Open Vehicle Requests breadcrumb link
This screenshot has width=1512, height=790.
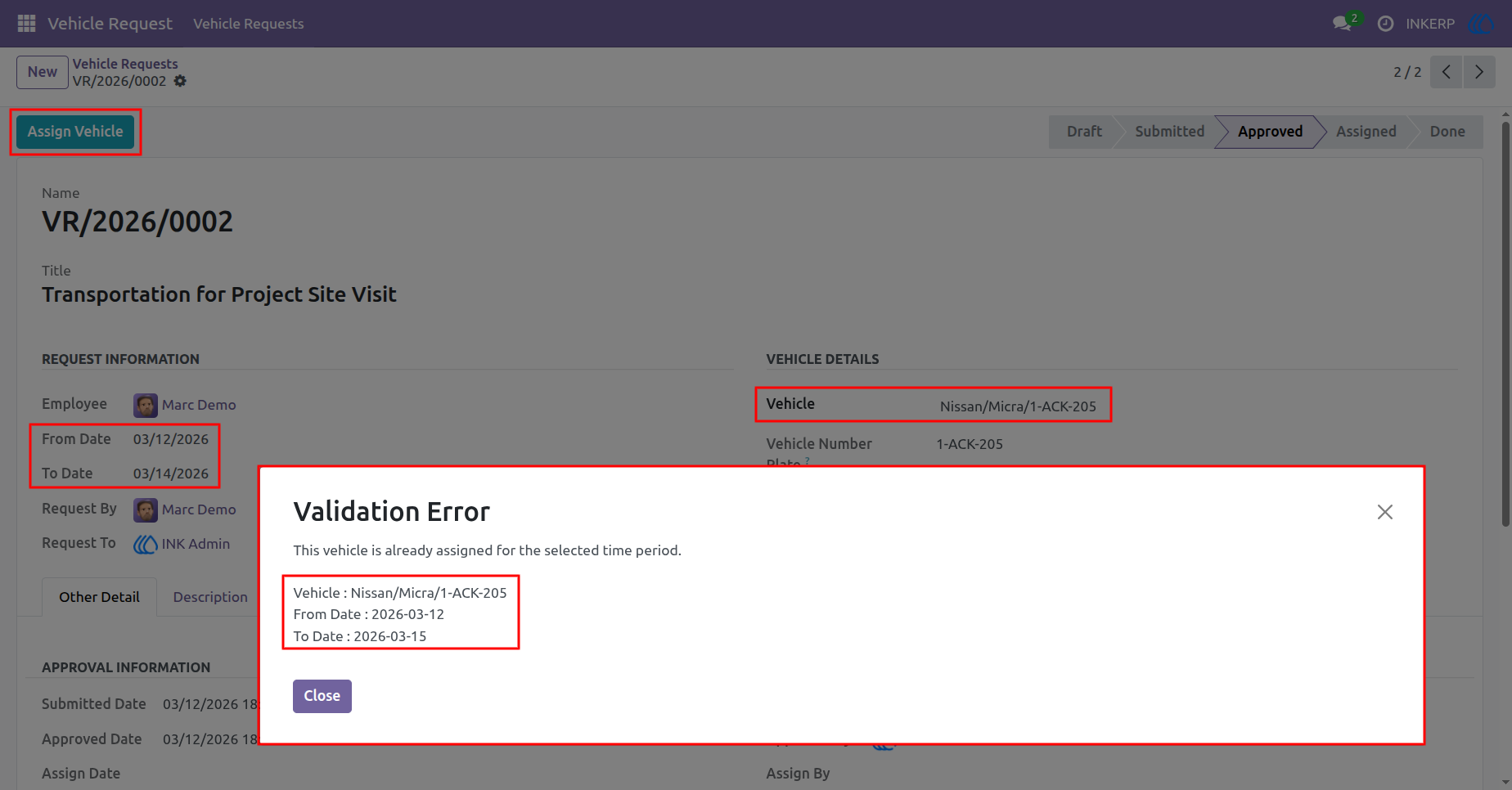(125, 64)
